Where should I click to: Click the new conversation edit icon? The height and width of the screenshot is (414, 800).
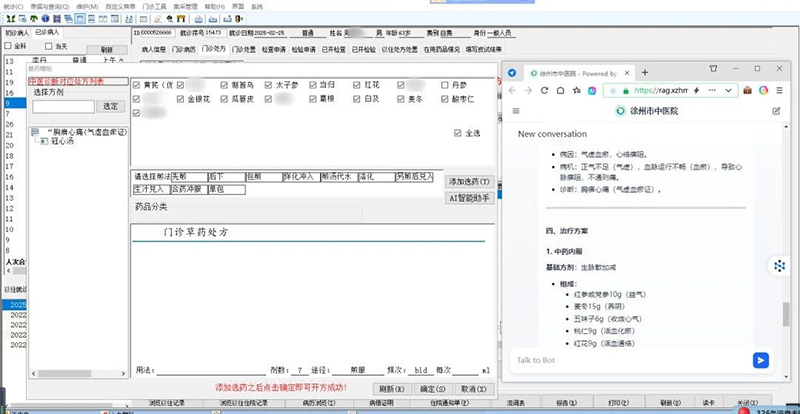click(776, 111)
